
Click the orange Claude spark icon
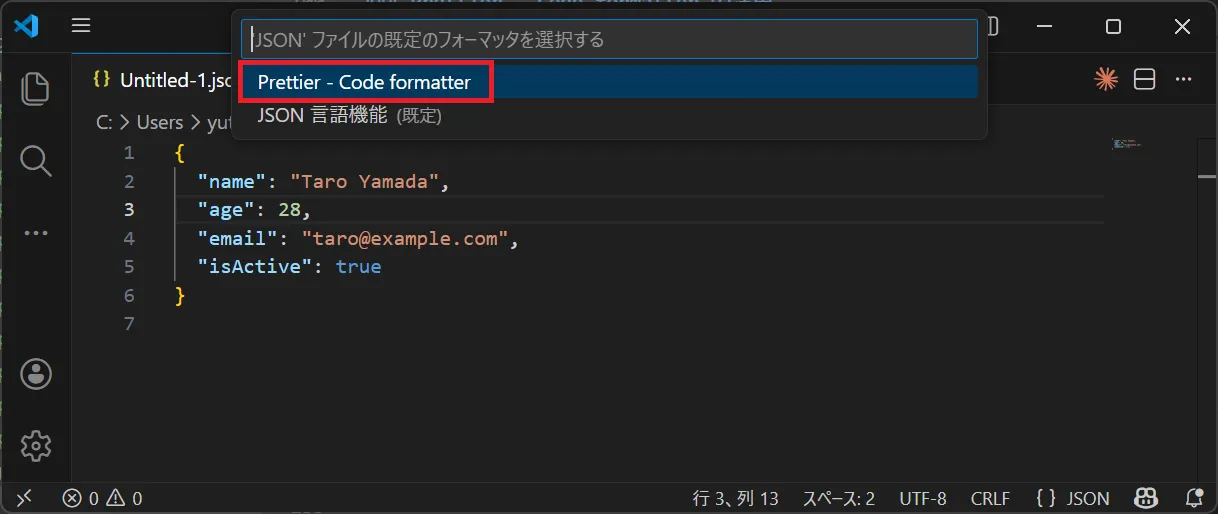point(1105,80)
